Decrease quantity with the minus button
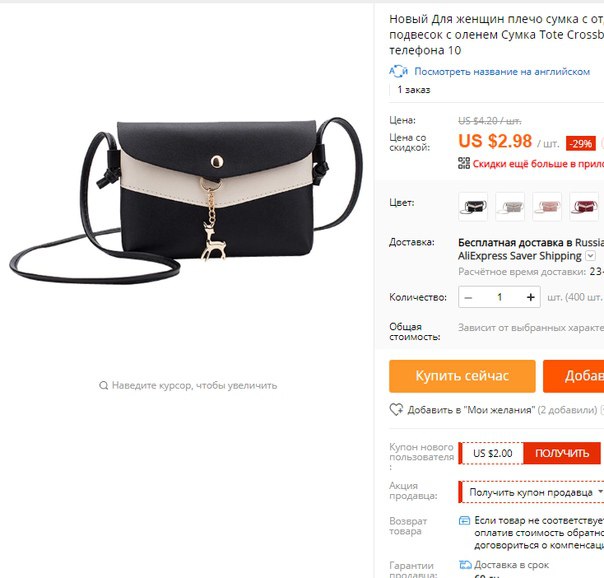The height and width of the screenshot is (578, 604). (x=468, y=297)
